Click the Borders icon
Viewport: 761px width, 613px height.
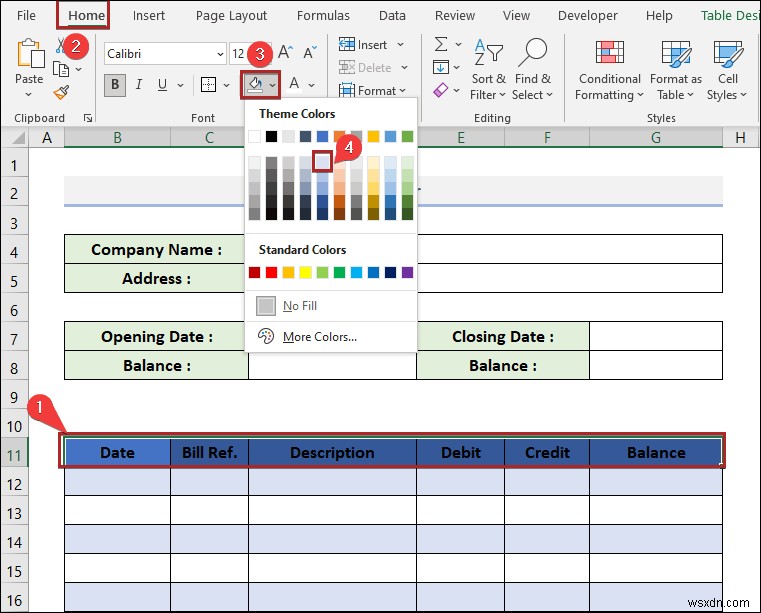(x=209, y=84)
